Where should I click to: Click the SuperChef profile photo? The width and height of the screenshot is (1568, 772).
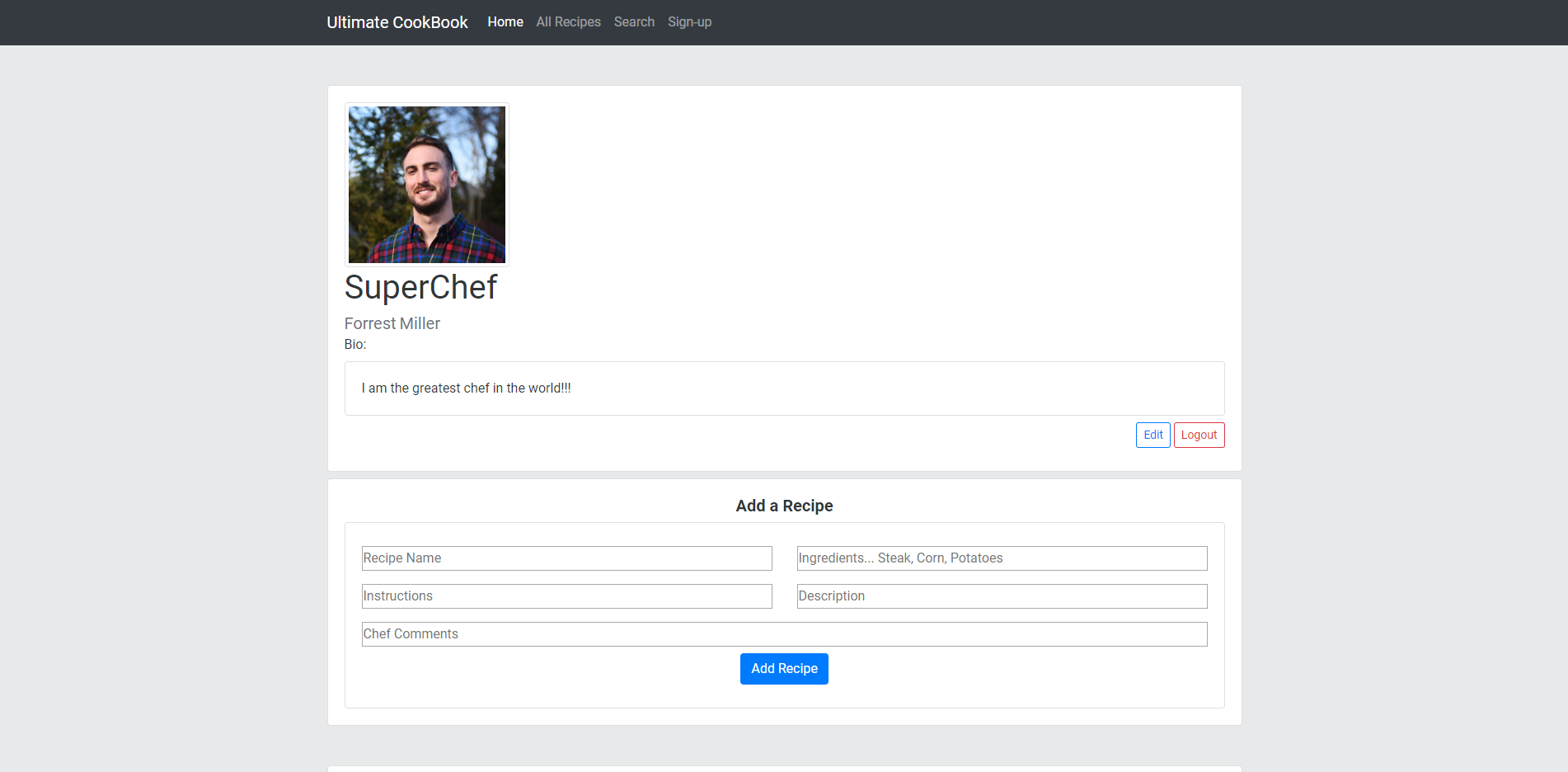pos(427,185)
